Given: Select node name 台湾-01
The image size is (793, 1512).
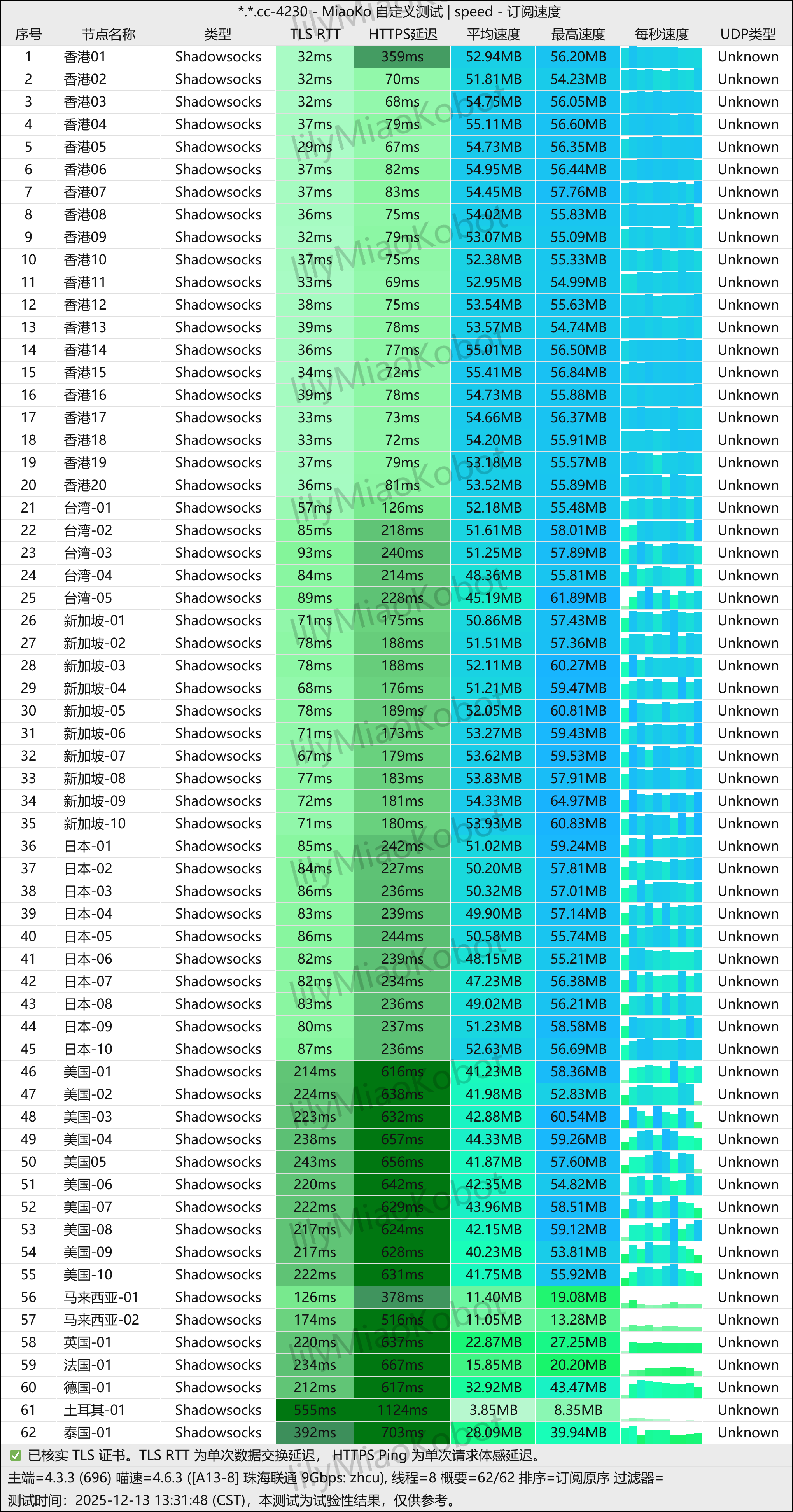Looking at the screenshot, I should pos(88,508).
